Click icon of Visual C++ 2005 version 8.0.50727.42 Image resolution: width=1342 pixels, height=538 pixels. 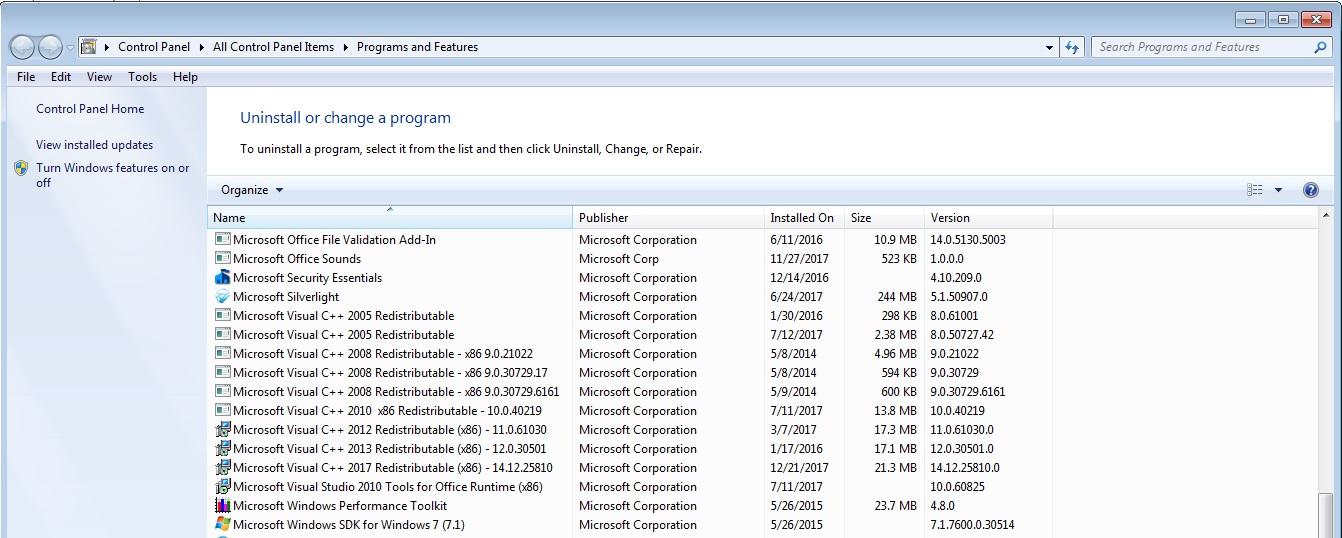[223, 335]
